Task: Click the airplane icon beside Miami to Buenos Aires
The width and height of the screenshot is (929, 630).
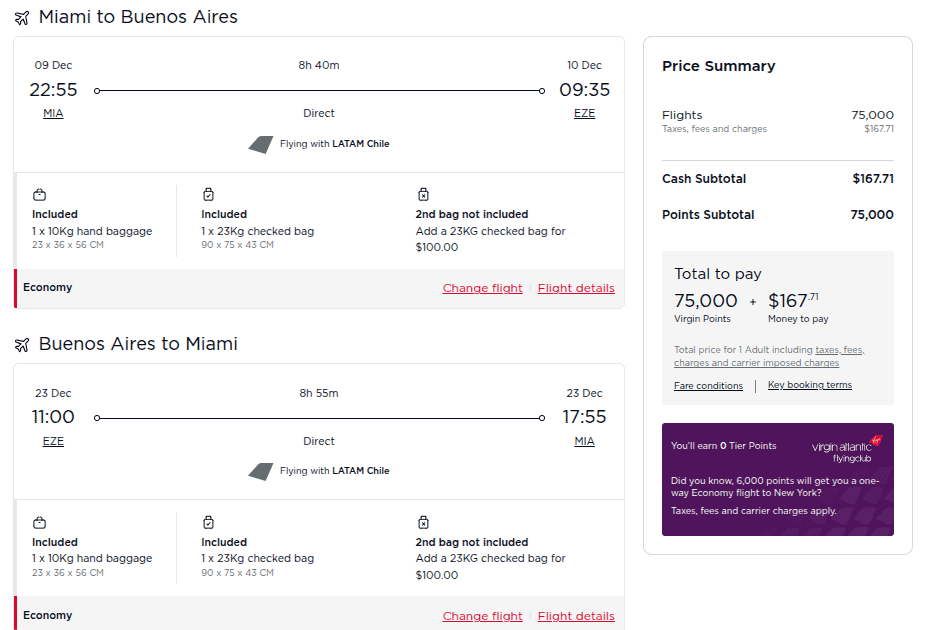Action: (23, 16)
